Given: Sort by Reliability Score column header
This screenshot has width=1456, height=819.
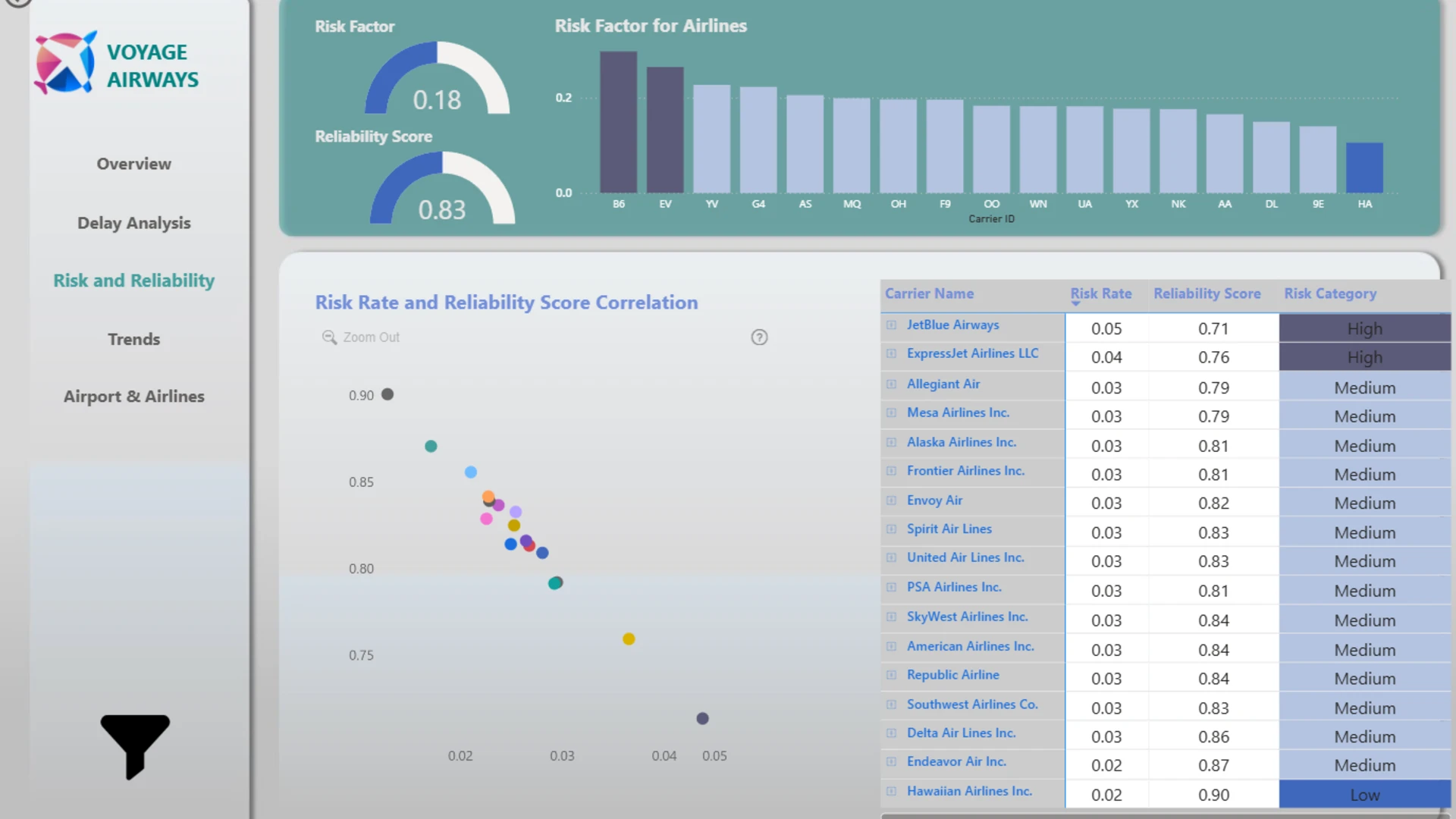Looking at the screenshot, I should tap(1207, 293).
